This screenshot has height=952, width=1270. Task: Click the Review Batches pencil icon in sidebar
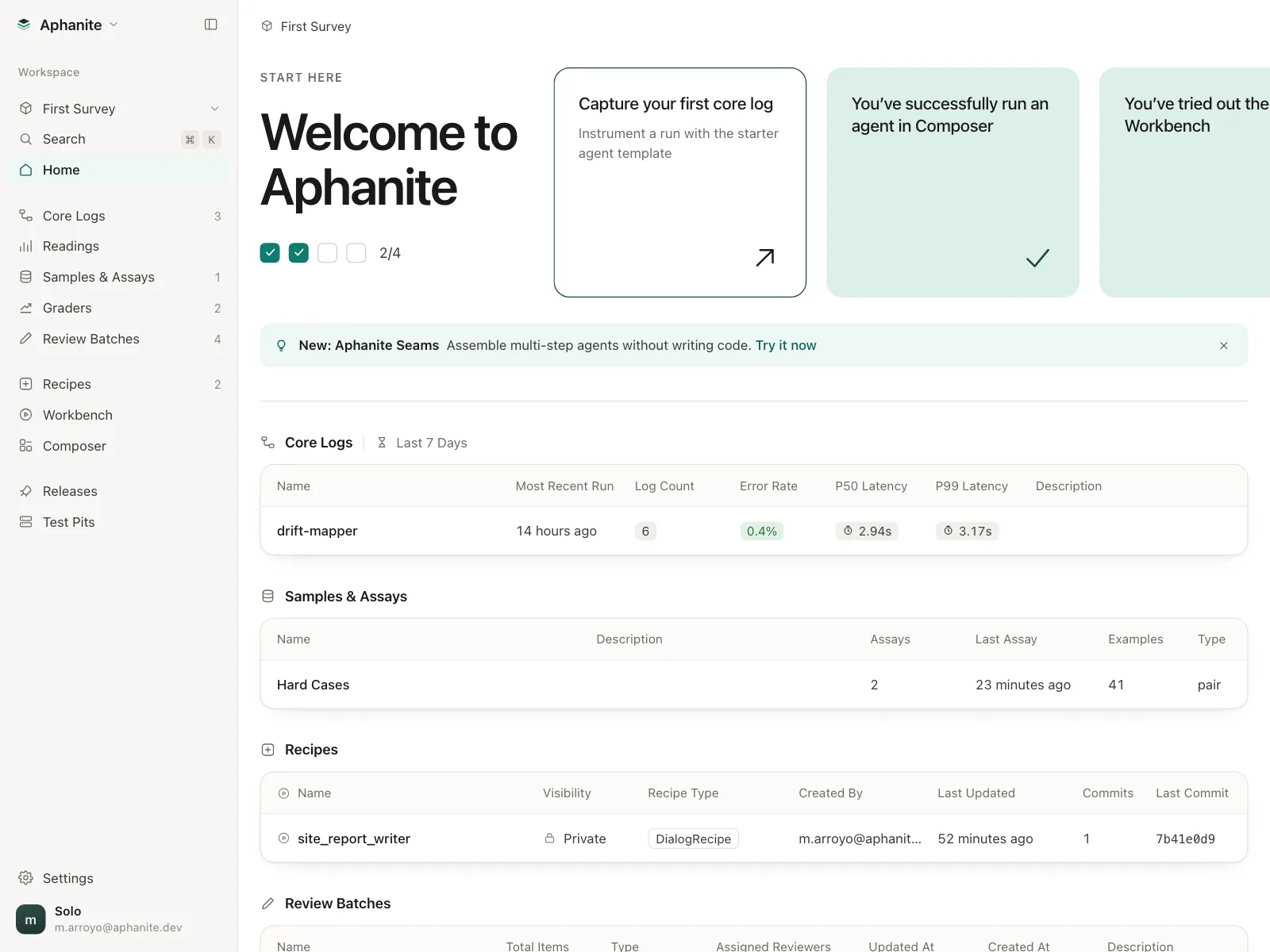point(26,339)
